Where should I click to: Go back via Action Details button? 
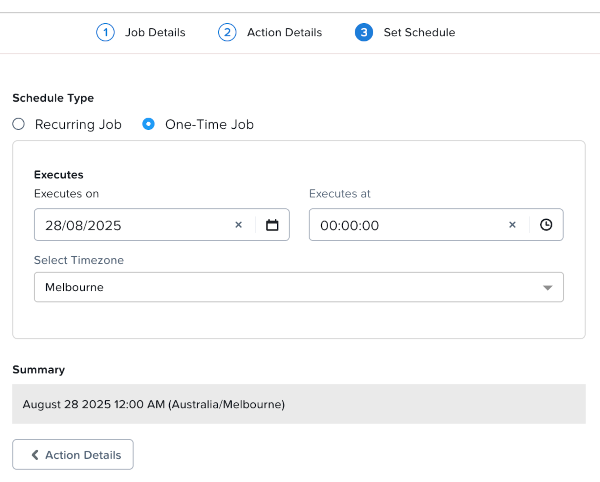point(73,454)
